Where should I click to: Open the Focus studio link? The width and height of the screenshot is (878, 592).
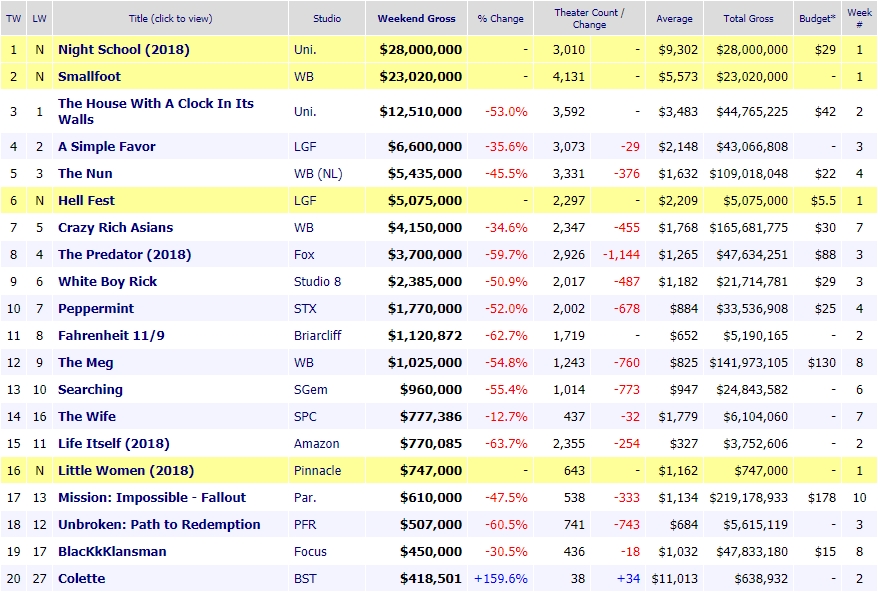pos(310,551)
